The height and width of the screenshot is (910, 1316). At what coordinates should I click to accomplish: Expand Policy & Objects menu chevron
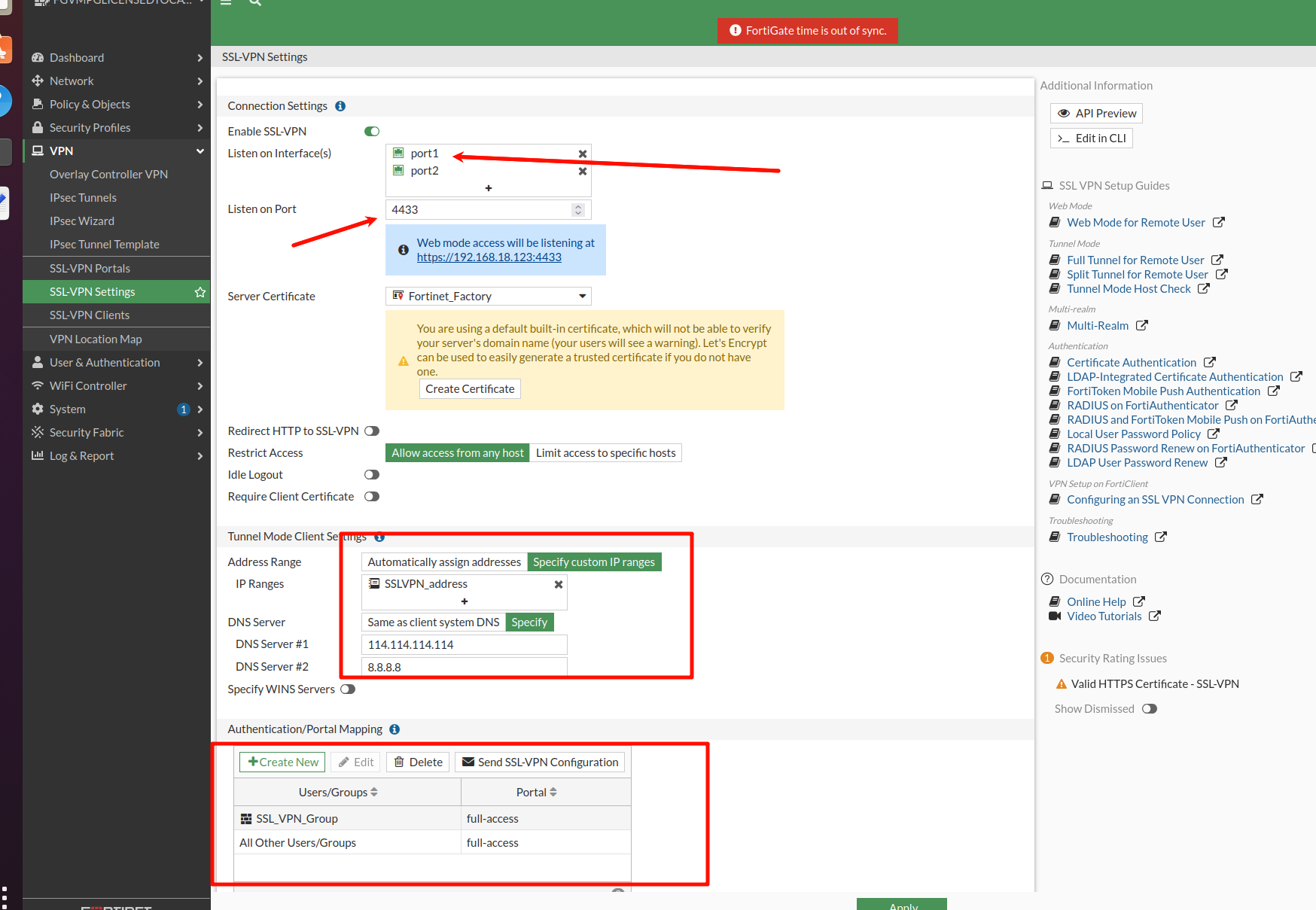coord(200,105)
